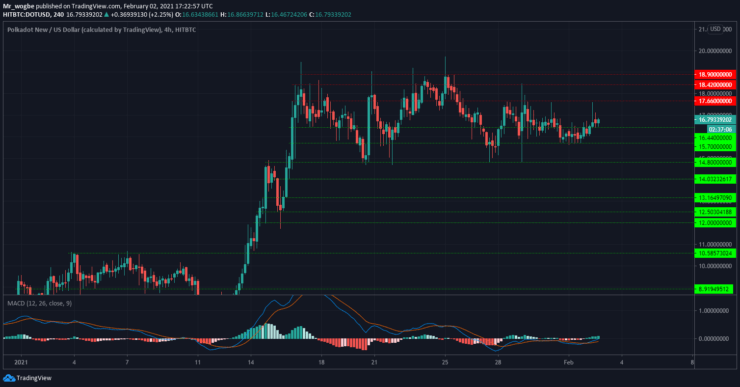
Task: Click the MACD (12, 26, close, 9) indicator title
Action: pos(40,303)
